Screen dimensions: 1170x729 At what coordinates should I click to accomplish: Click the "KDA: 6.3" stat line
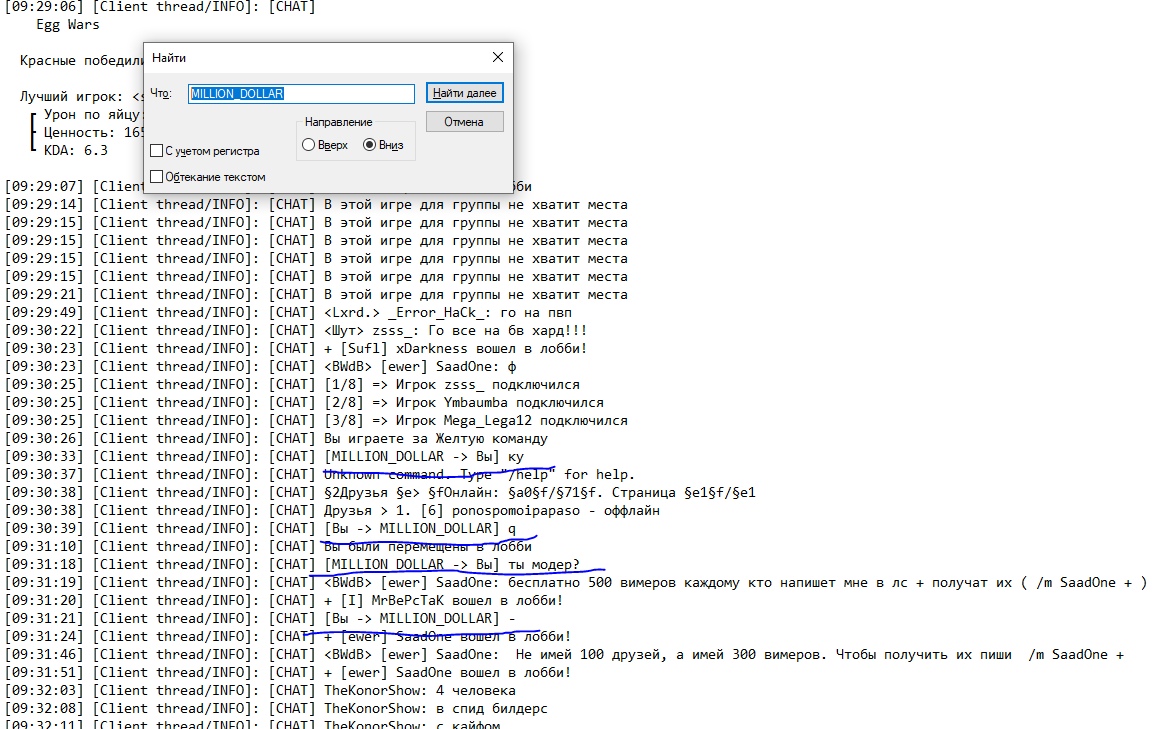(x=76, y=151)
